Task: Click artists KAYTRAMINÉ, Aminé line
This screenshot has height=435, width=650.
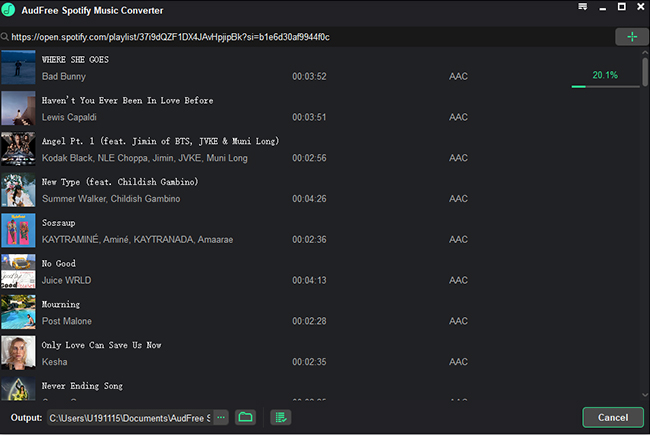Action: tap(137, 240)
